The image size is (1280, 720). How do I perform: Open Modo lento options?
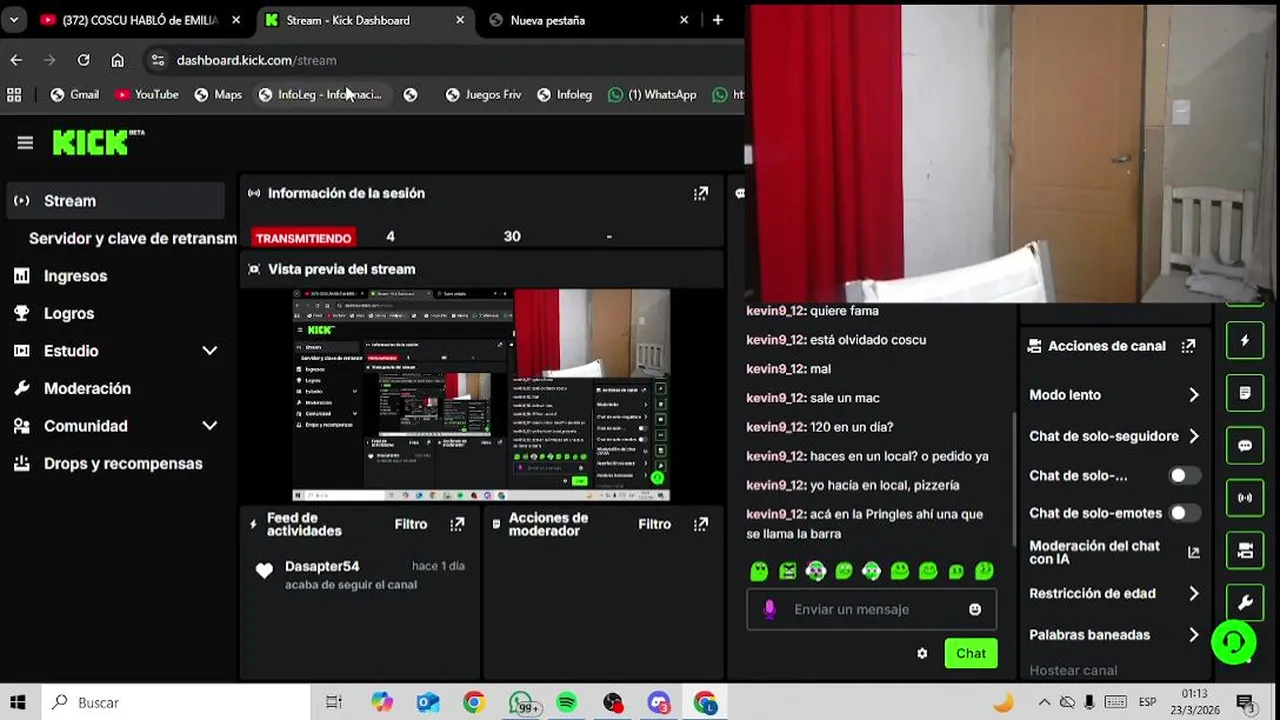click(1115, 395)
